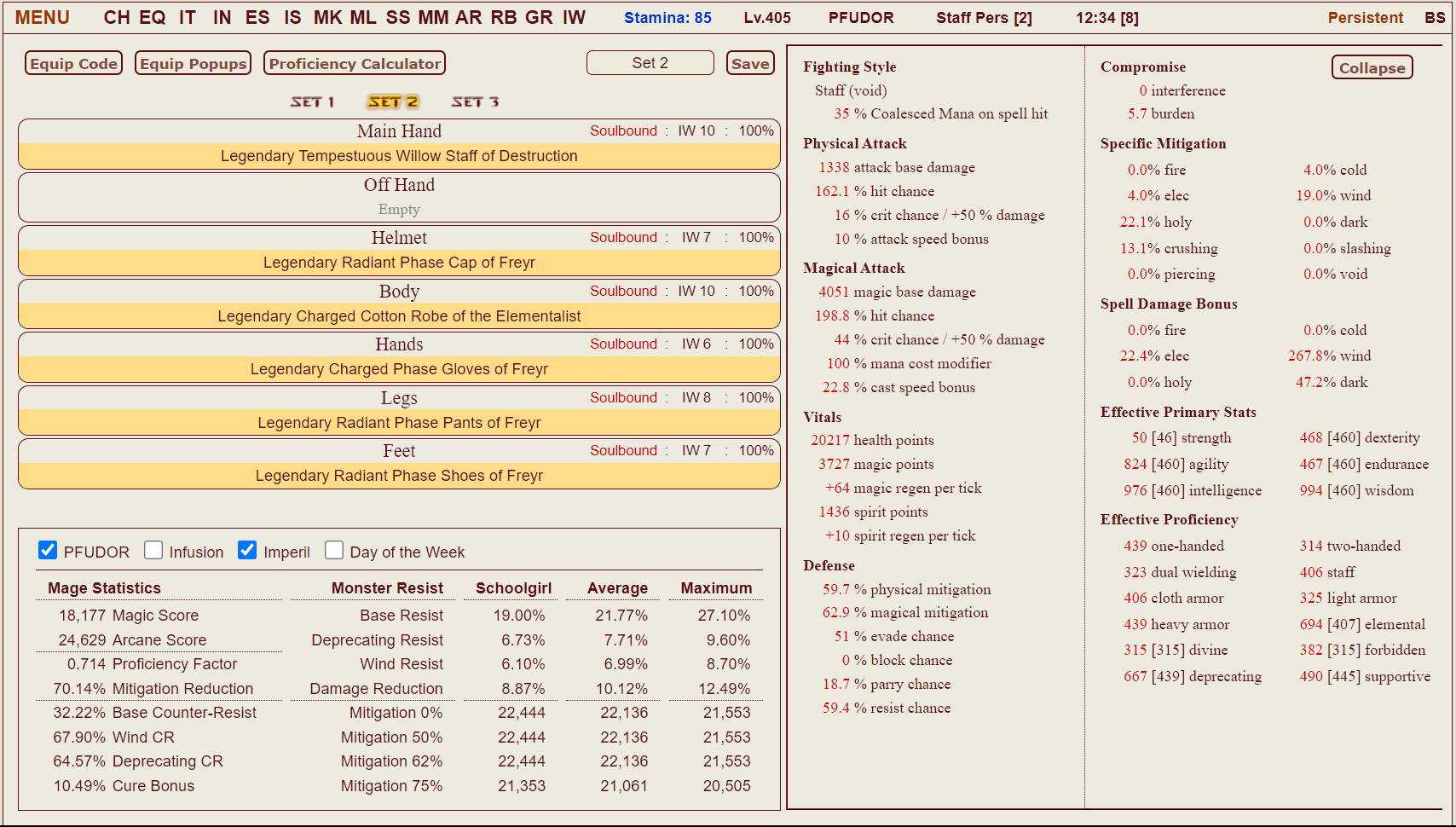1456x827 pixels.
Task: Click the Monster Resist column header
Action: [x=387, y=588]
